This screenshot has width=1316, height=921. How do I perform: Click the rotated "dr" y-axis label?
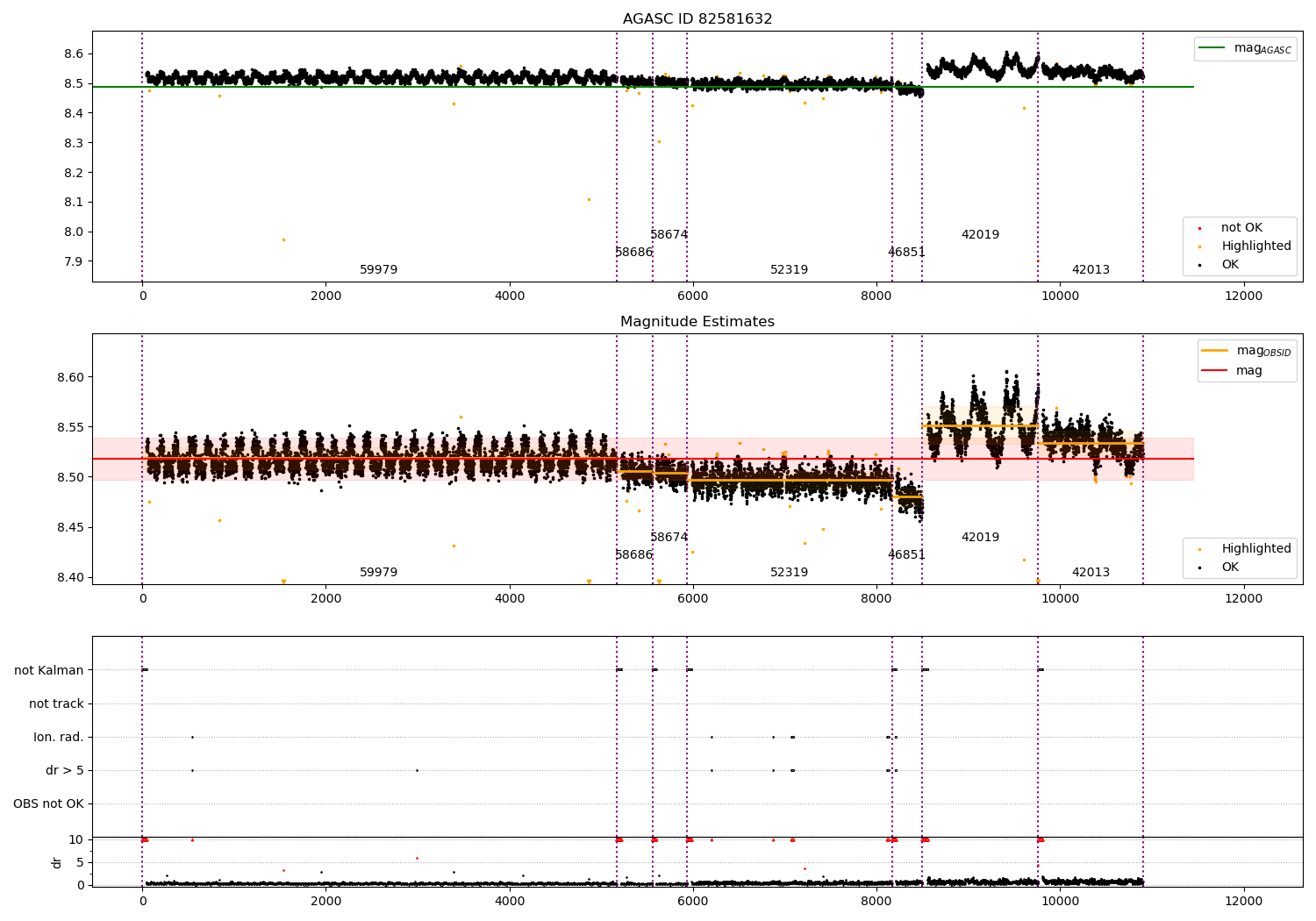57,862
